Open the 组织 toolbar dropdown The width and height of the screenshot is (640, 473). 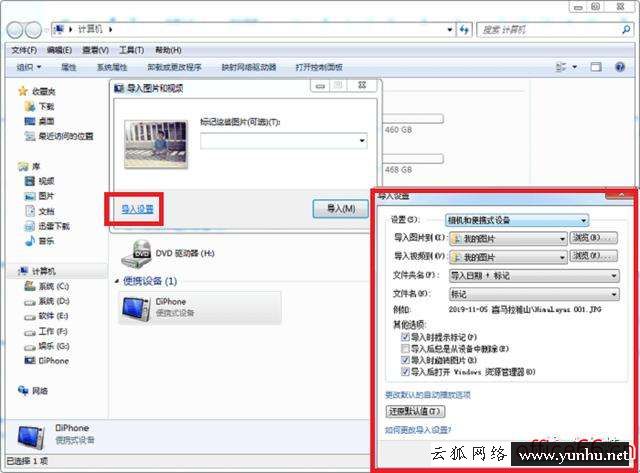(29, 67)
